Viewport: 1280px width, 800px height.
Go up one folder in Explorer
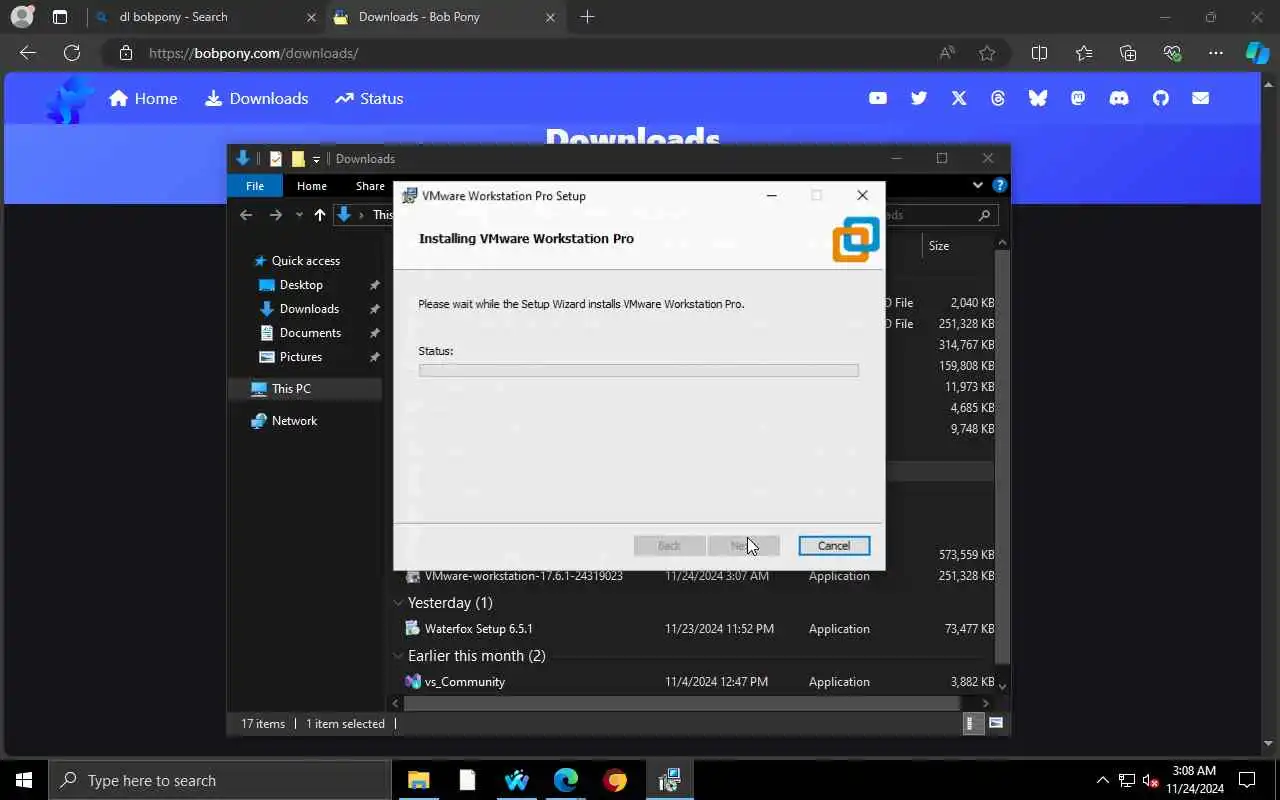pos(320,215)
